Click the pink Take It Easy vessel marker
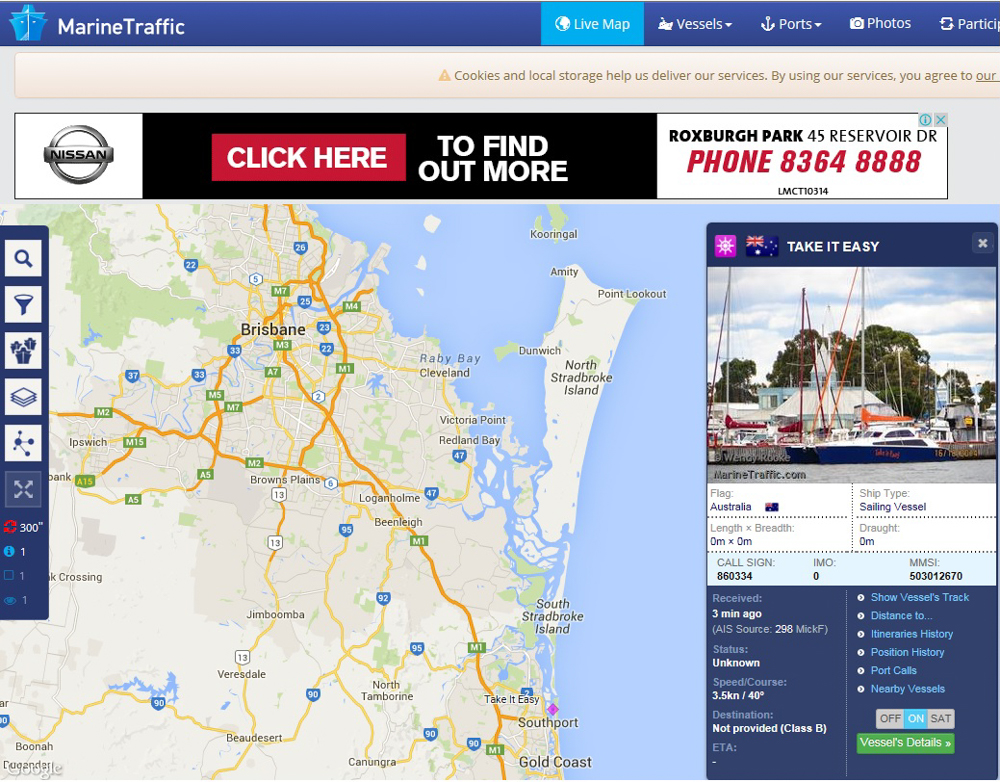The height and width of the screenshot is (782, 1000). (552, 709)
